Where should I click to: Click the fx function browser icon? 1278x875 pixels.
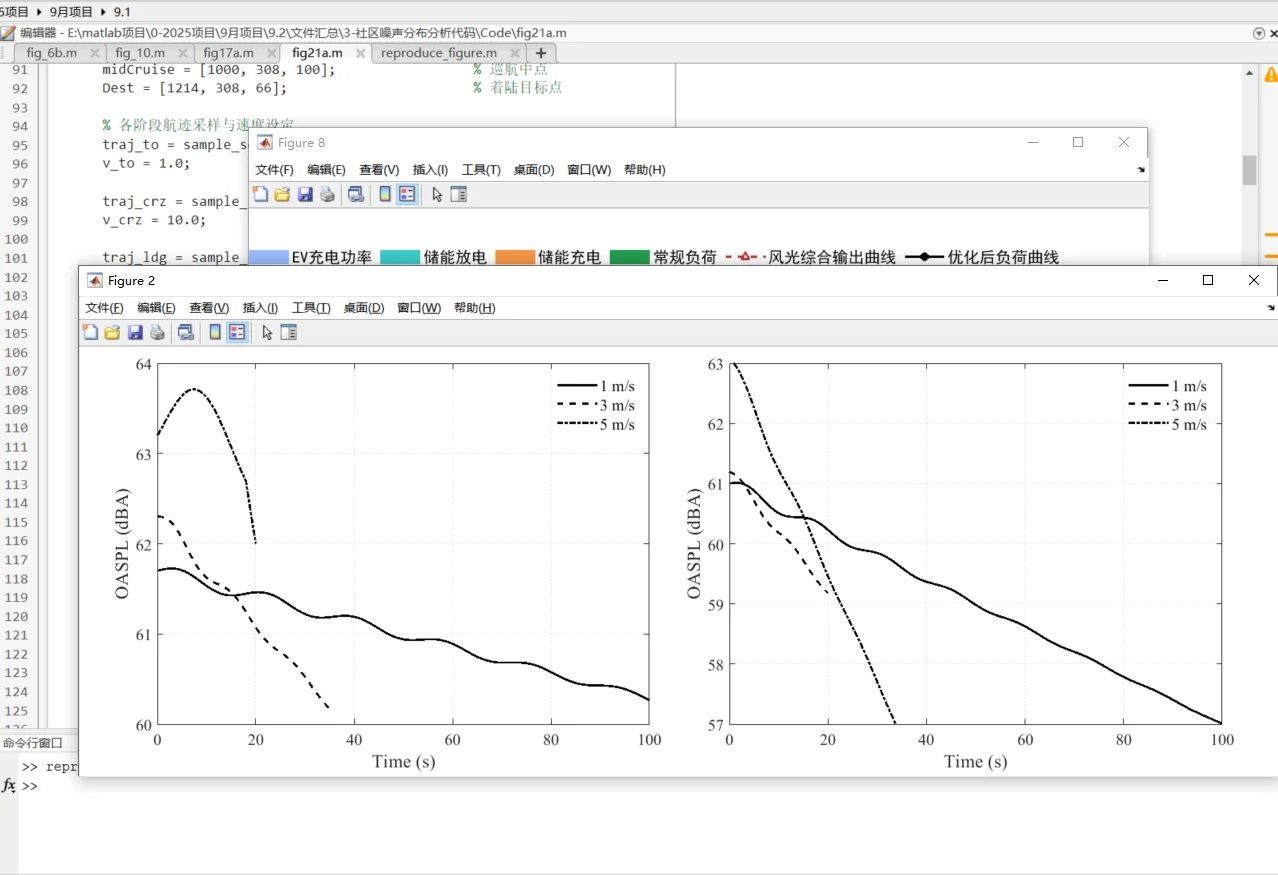point(9,786)
